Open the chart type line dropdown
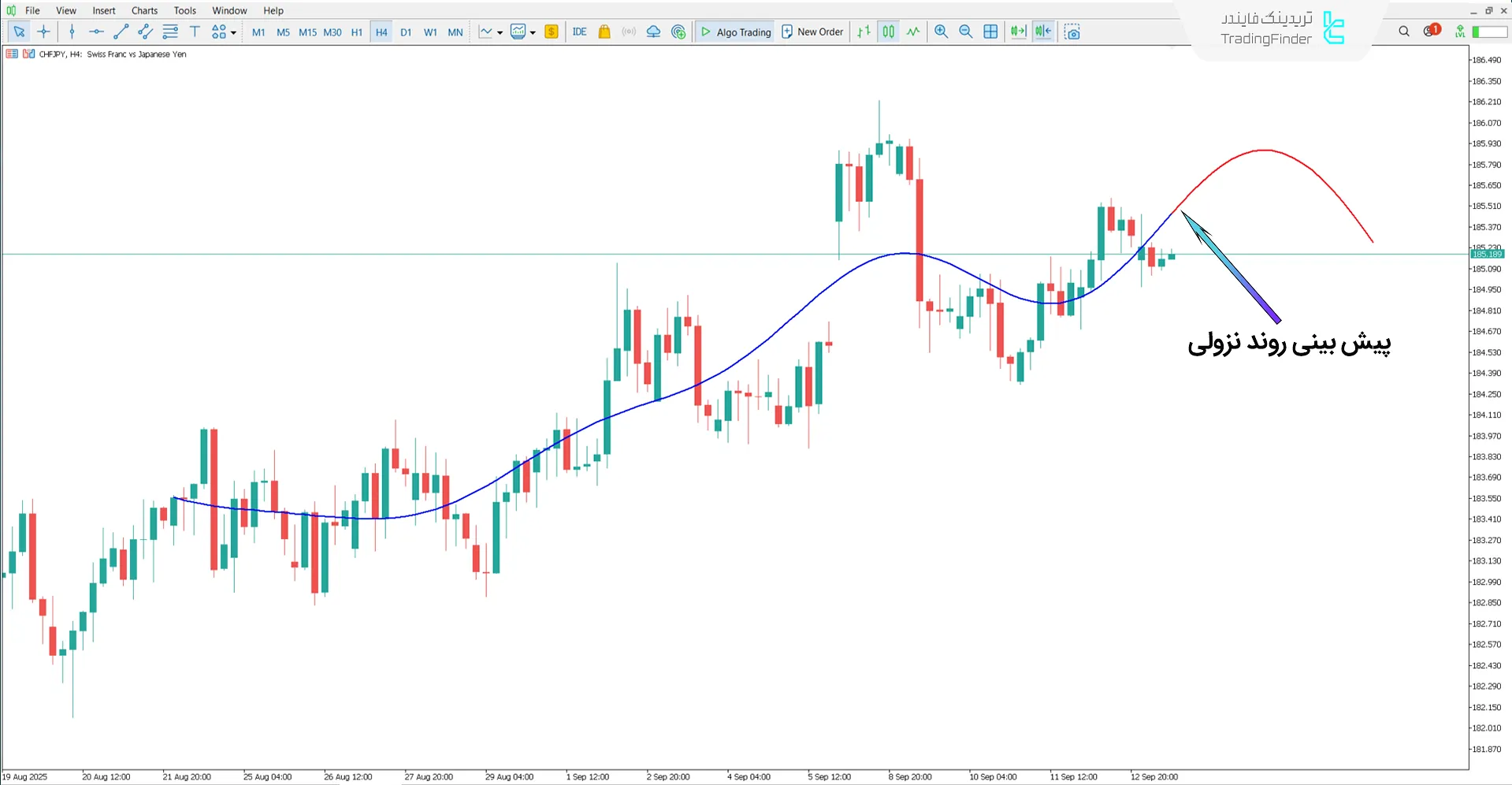 pyautogui.click(x=500, y=33)
